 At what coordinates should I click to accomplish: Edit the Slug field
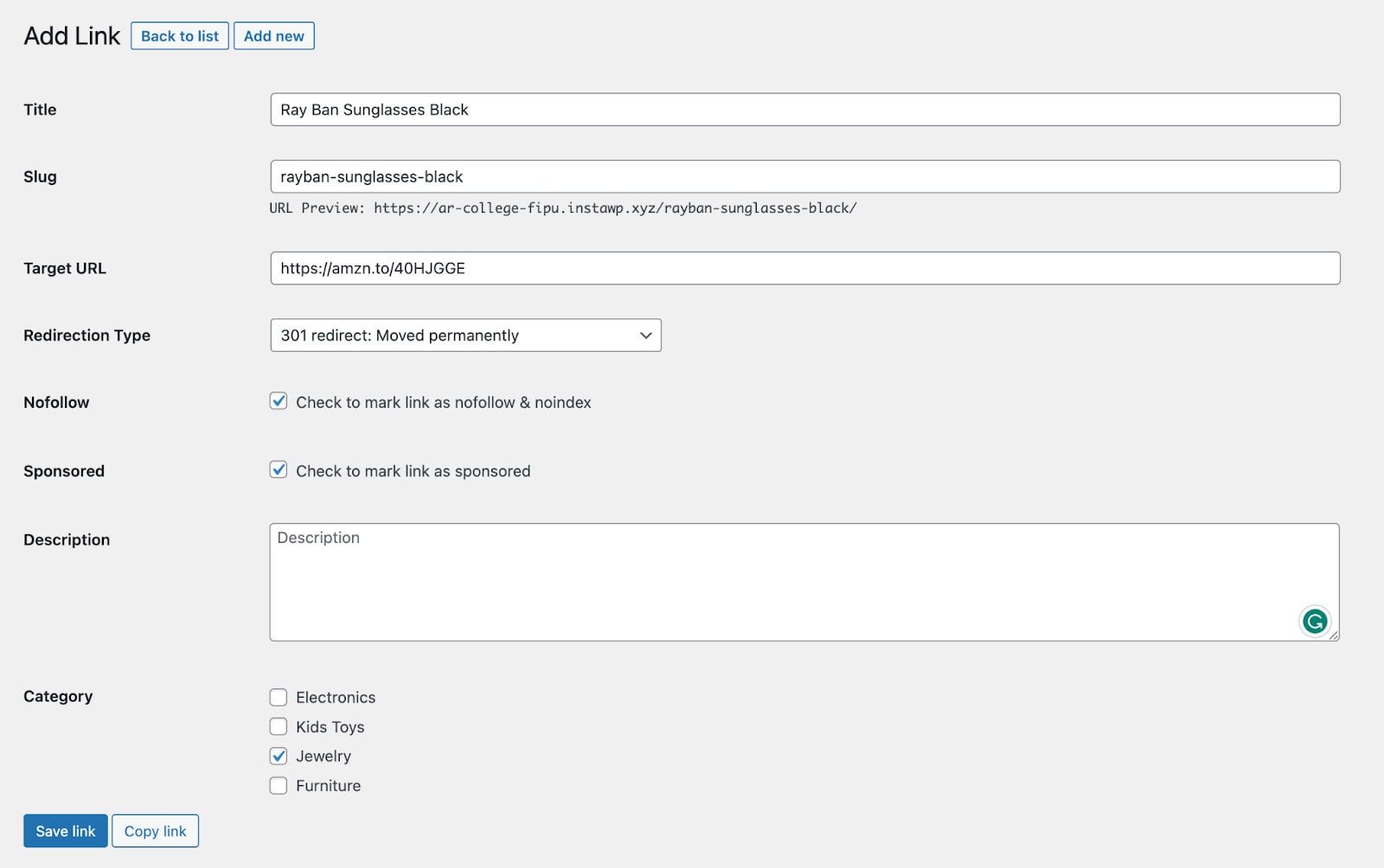(804, 176)
